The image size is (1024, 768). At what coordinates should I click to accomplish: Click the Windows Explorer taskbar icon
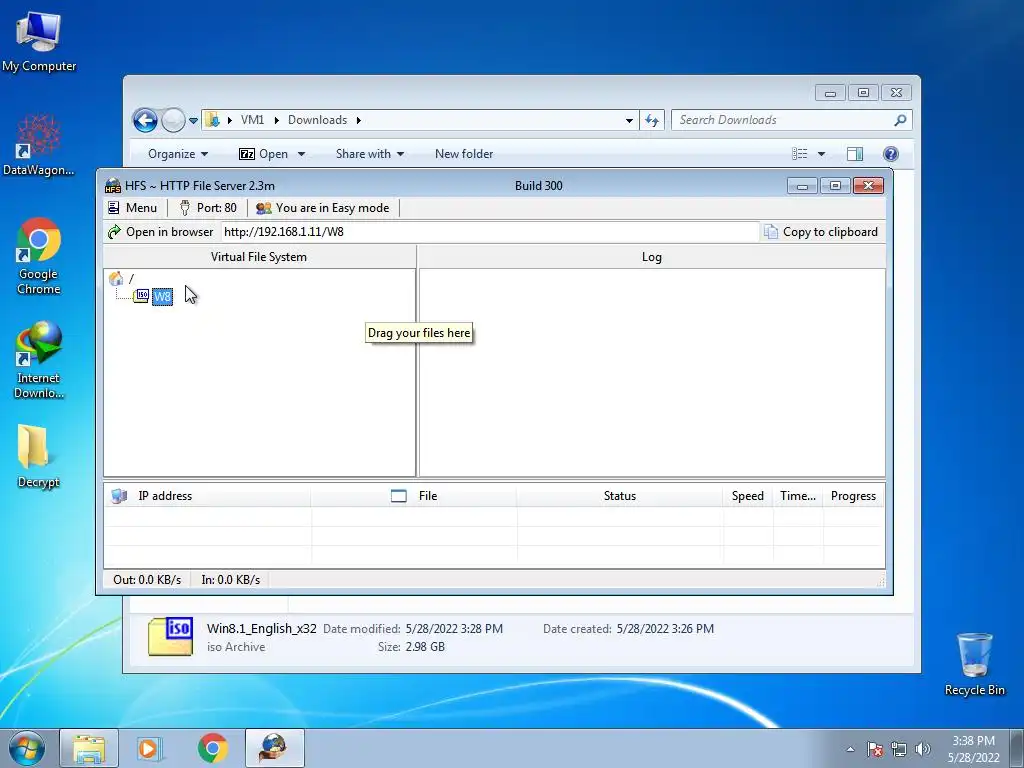(89, 748)
